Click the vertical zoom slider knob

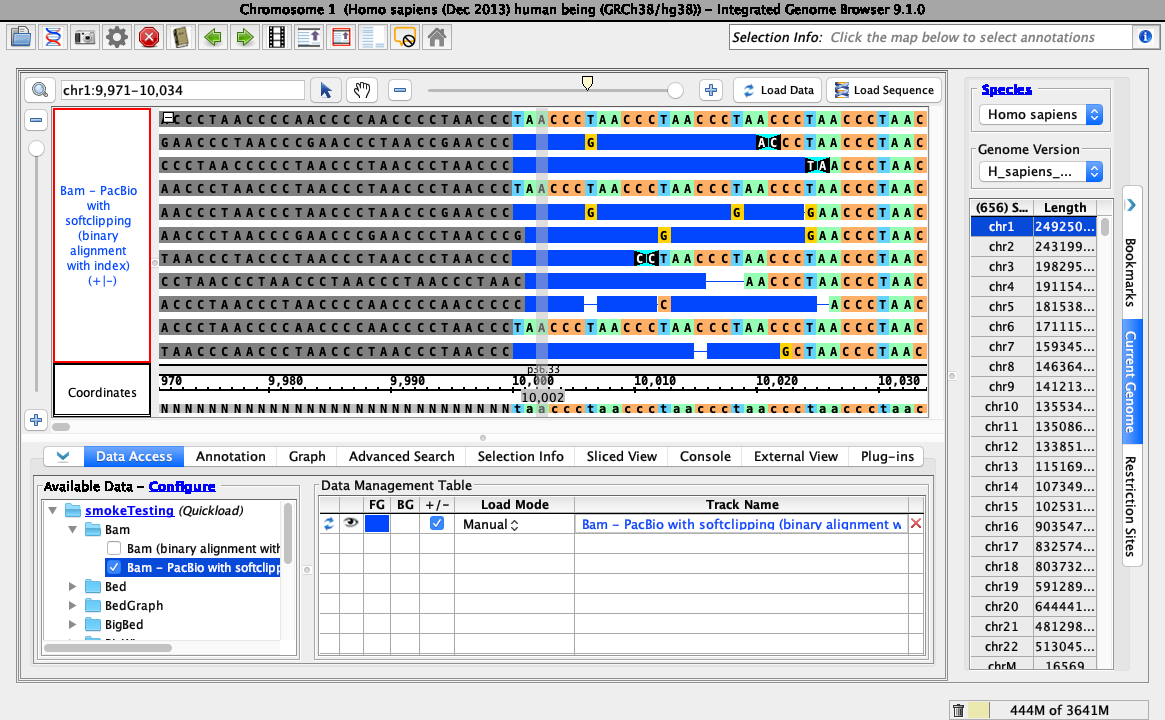[36, 149]
